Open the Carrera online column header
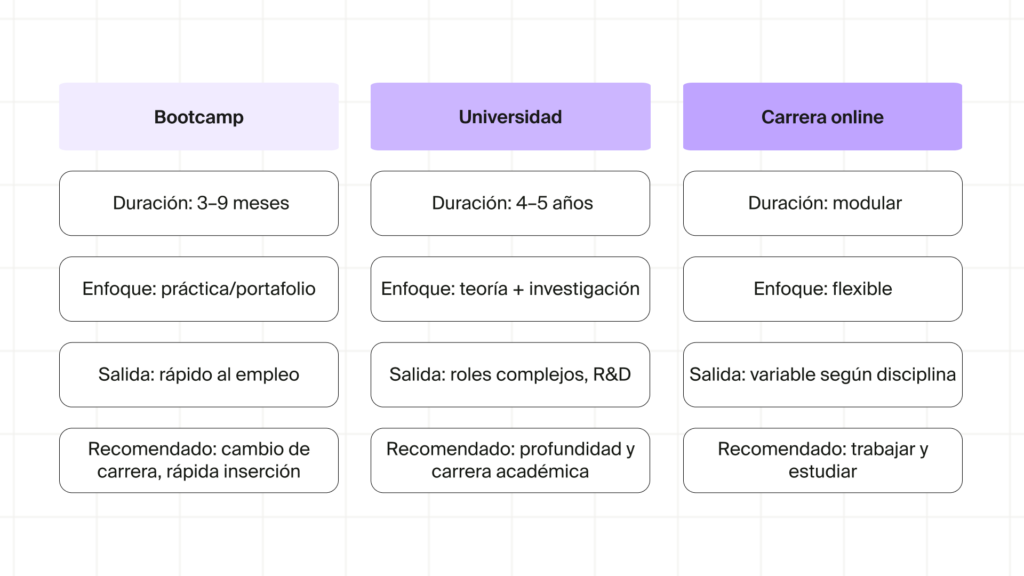Image resolution: width=1024 pixels, height=576 pixels. pos(822,117)
